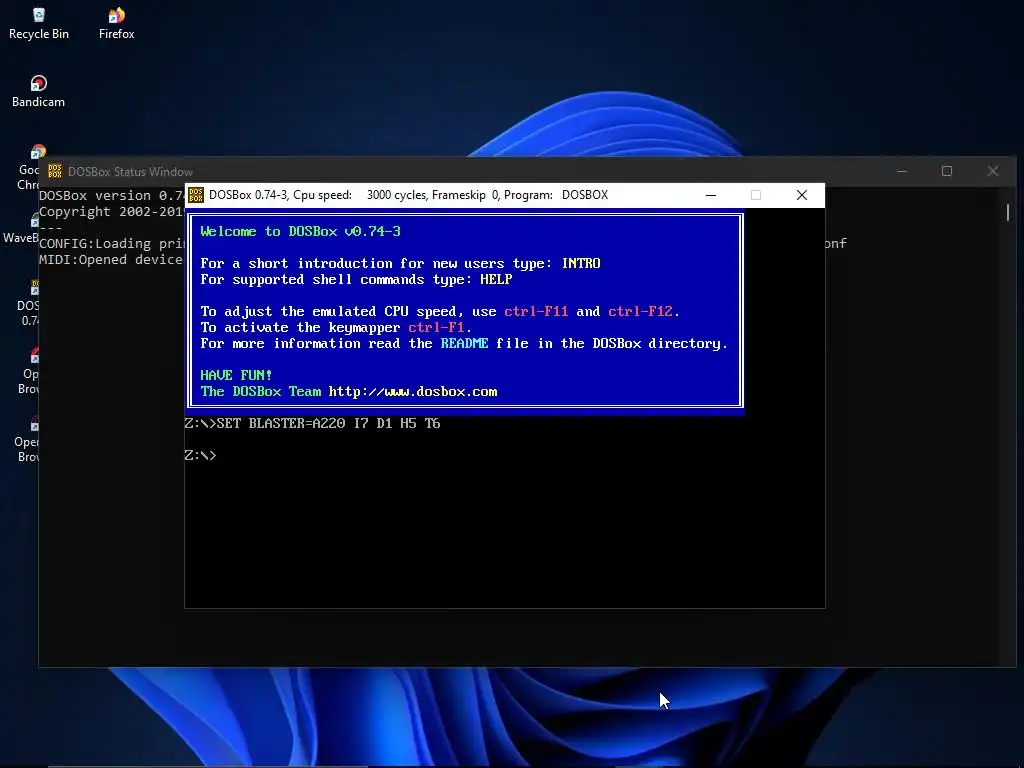This screenshot has height=768, width=1024.
Task: Click the 'Welcome to DOSBox v0.74-3' text
Action: point(300,231)
